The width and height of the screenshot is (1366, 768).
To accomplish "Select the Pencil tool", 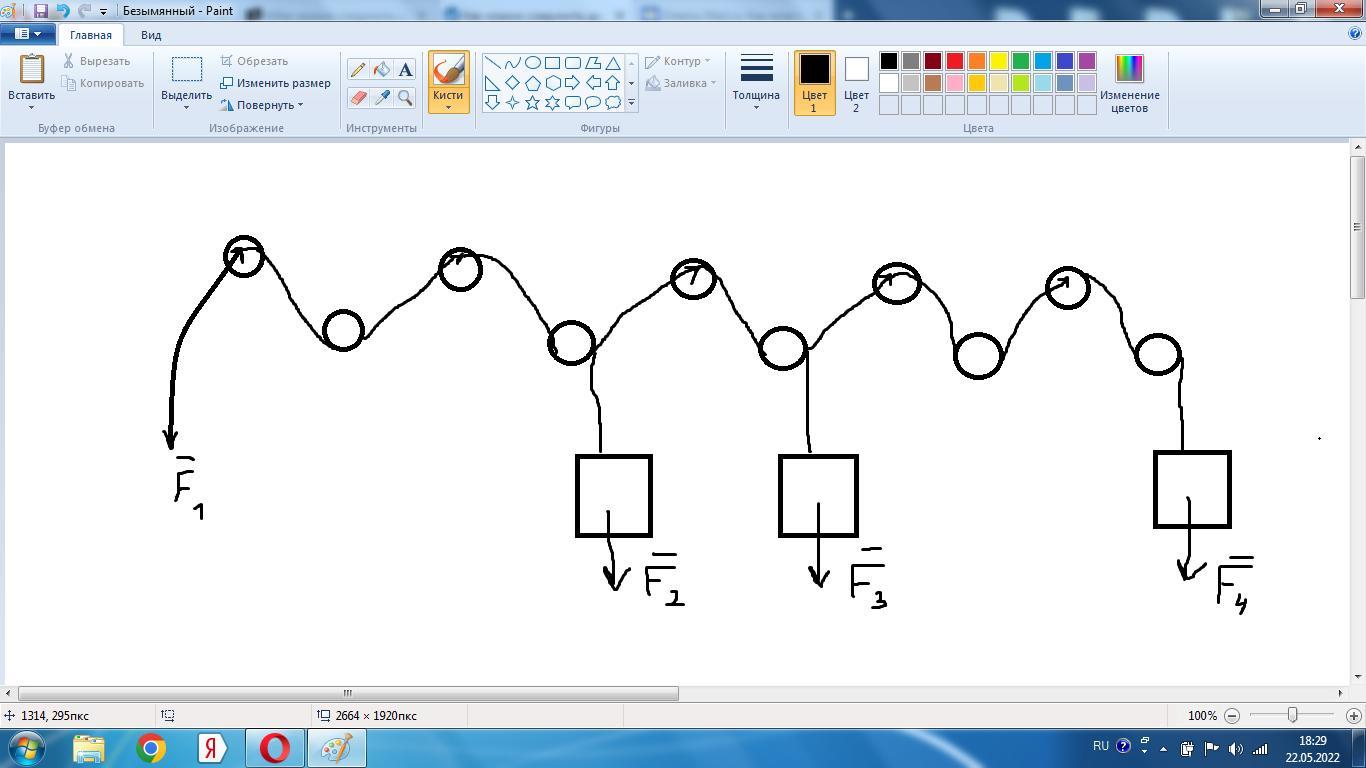I will click(358, 70).
